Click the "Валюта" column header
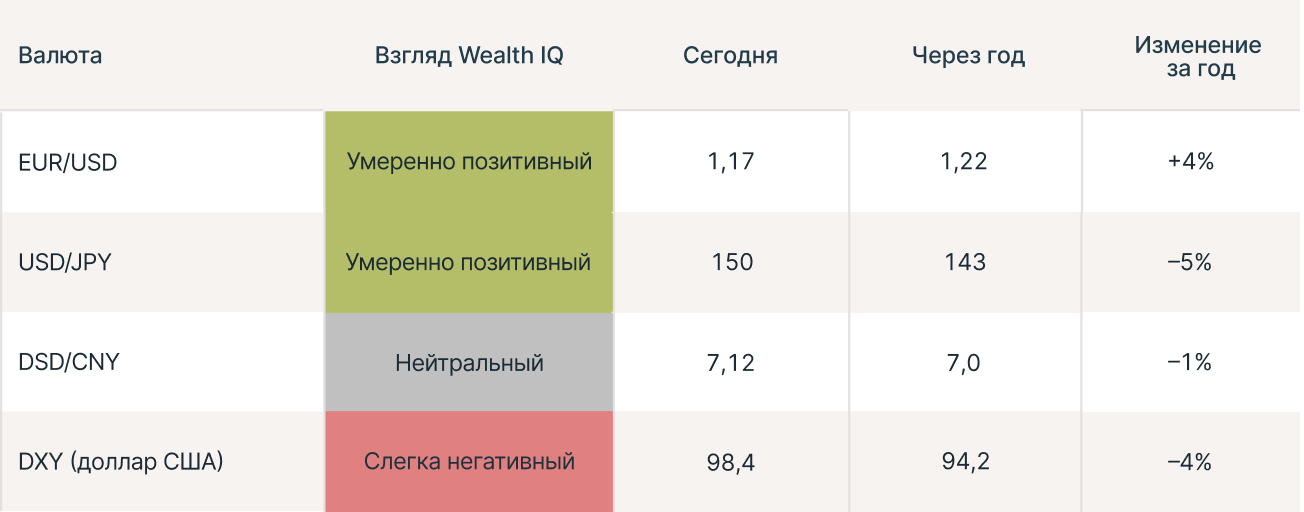The width and height of the screenshot is (1304, 512). tap(60, 55)
